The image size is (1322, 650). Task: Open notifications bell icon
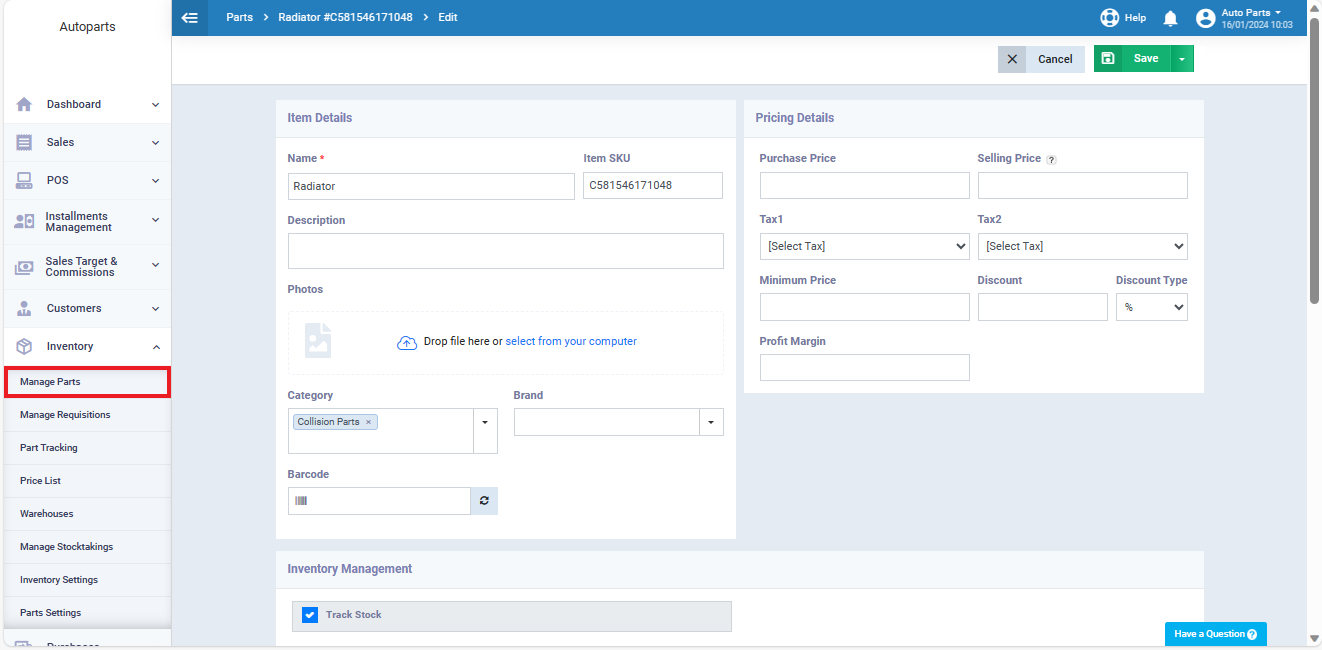1170,18
